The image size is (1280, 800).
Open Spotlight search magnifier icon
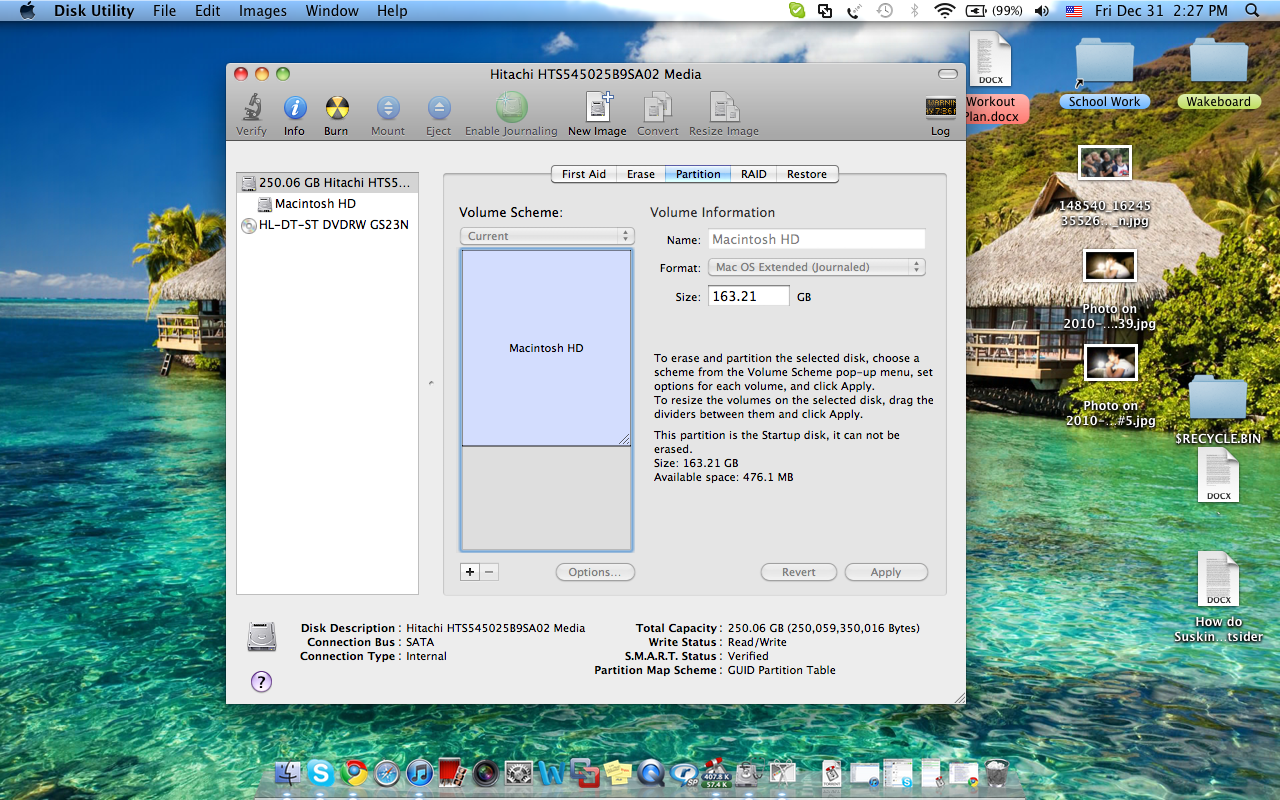(1253, 11)
